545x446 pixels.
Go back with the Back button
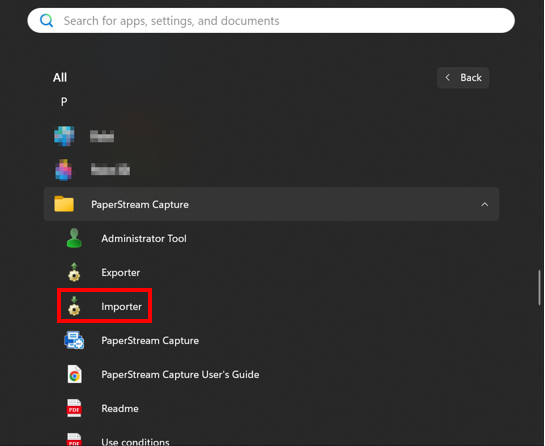pos(463,78)
